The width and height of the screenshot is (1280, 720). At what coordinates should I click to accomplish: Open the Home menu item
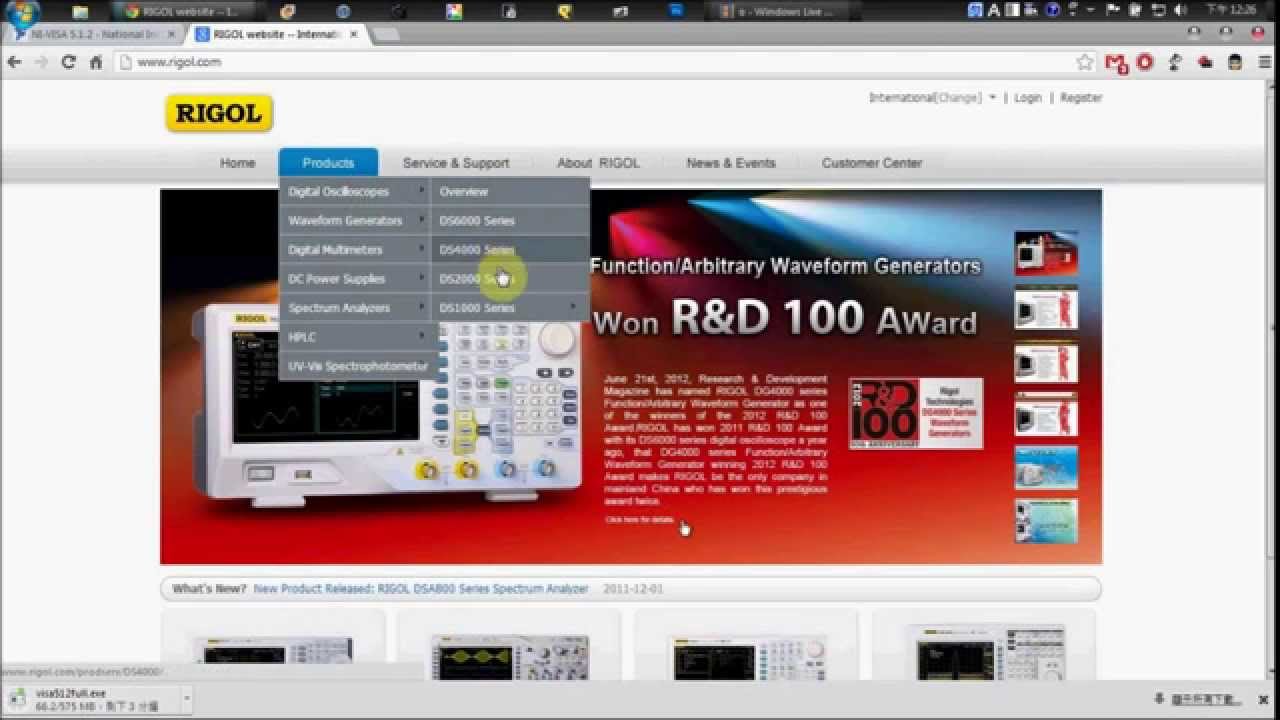(x=238, y=163)
